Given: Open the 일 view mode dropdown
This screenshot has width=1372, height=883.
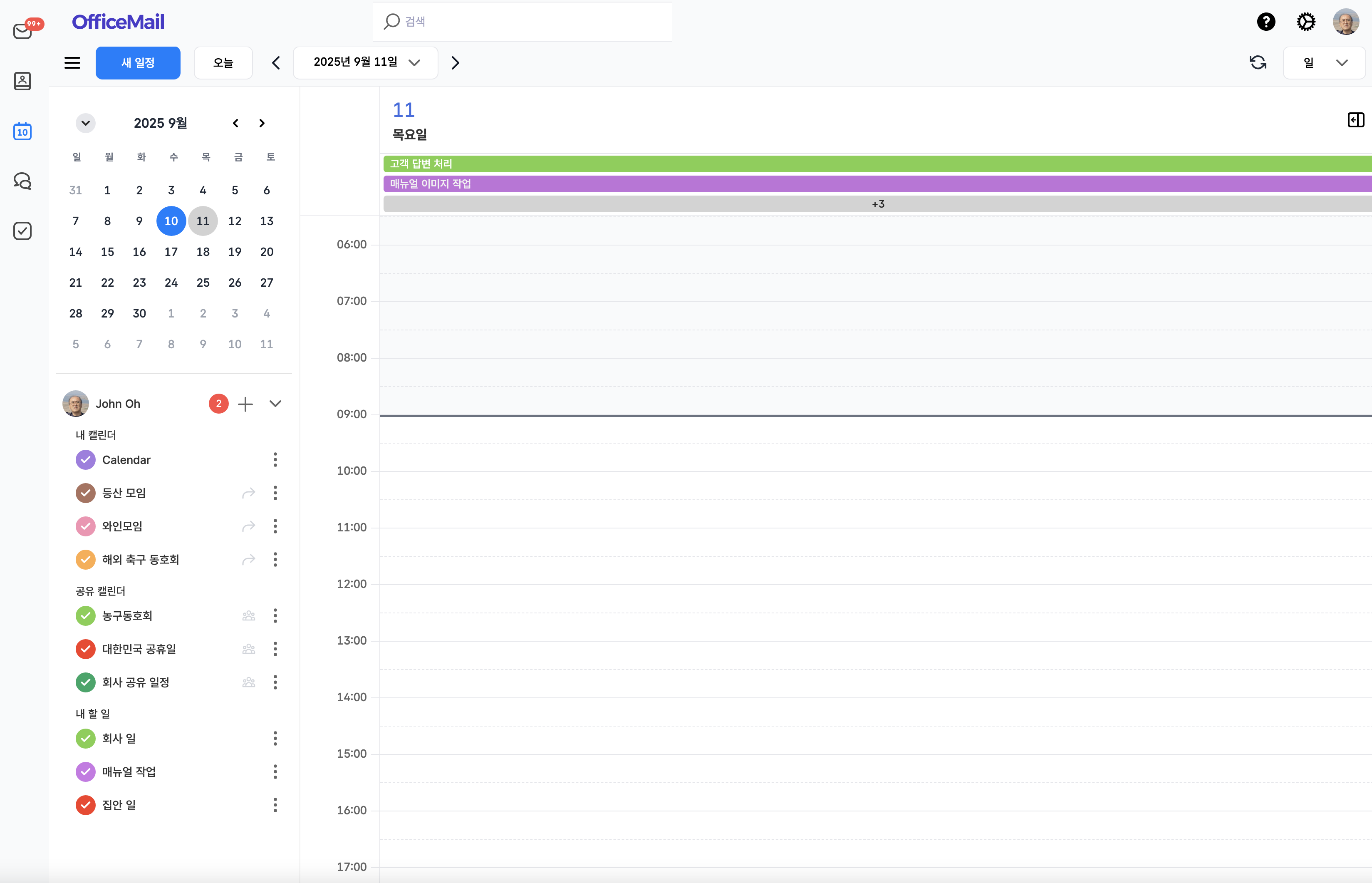Looking at the screenshot, I should pyautogui.click(x=1324, y=62).
